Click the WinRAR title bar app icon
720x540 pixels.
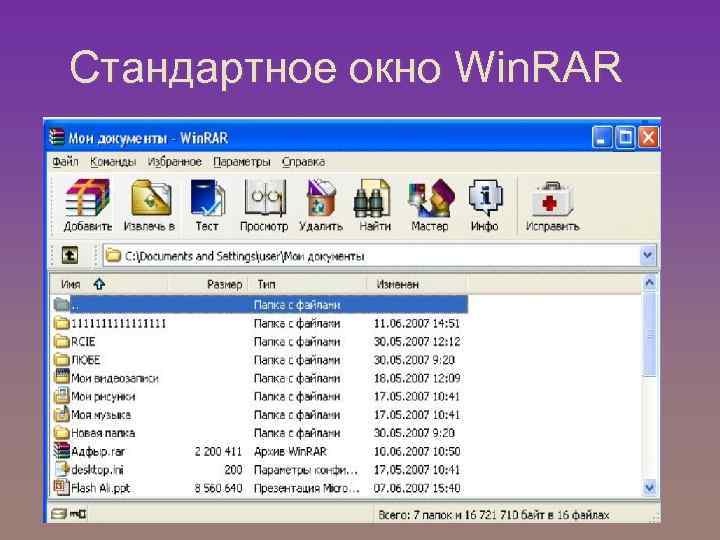56,137
